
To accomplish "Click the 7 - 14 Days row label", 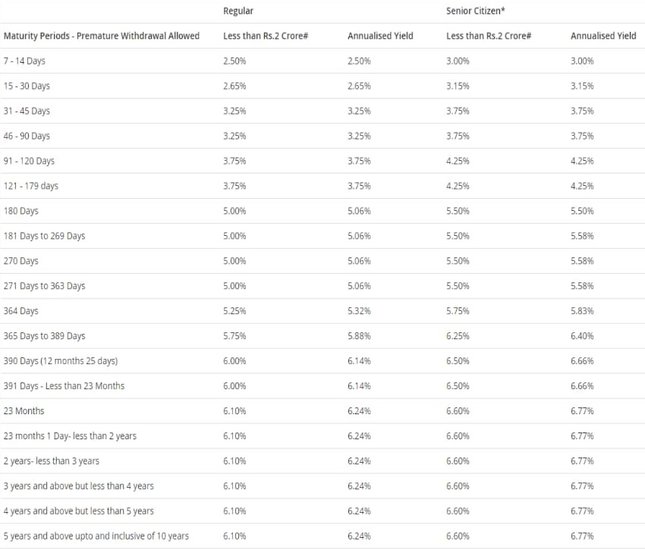I will point(24,61).
